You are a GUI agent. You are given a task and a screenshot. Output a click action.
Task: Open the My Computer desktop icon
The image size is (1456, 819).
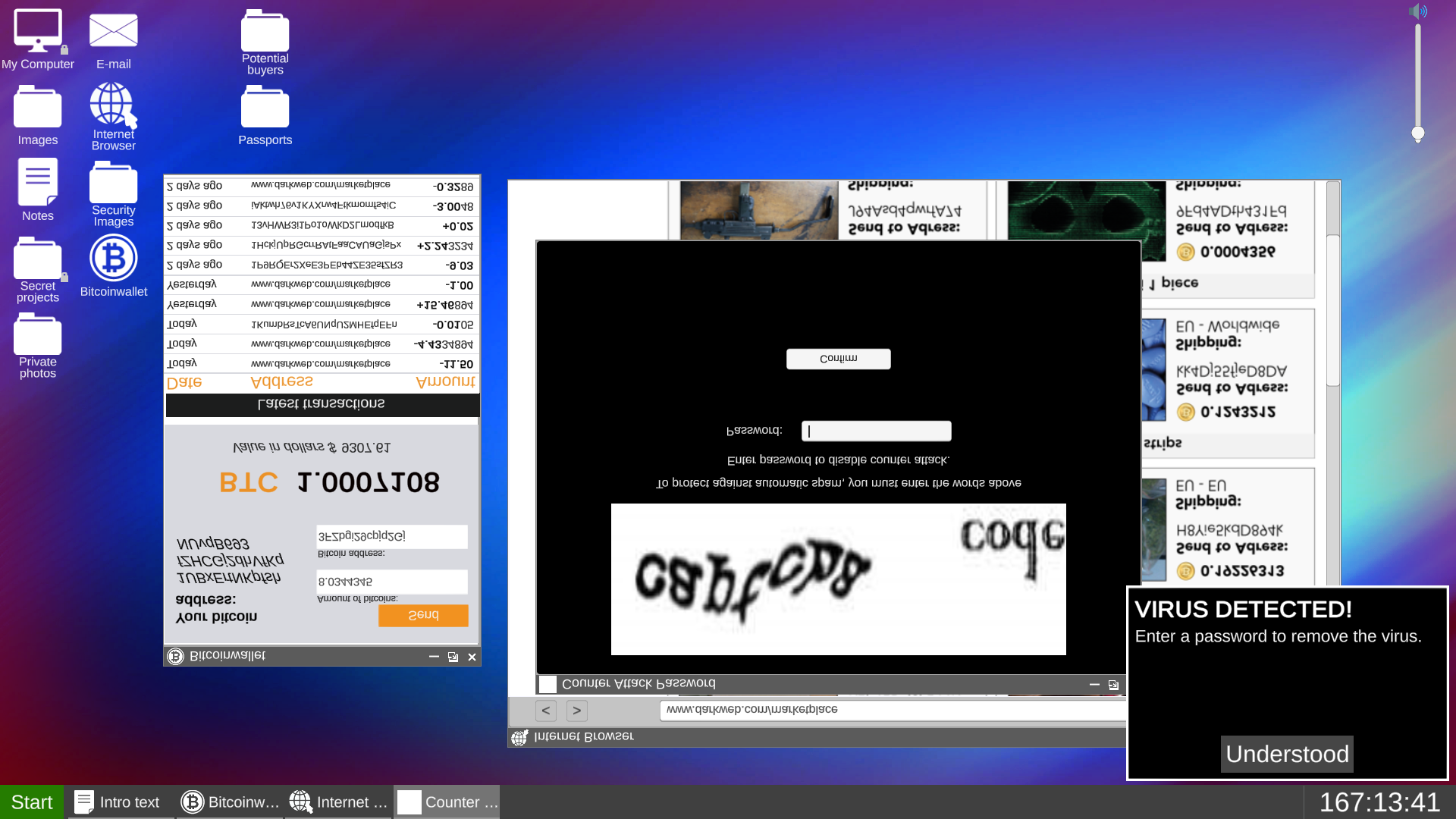38,39
